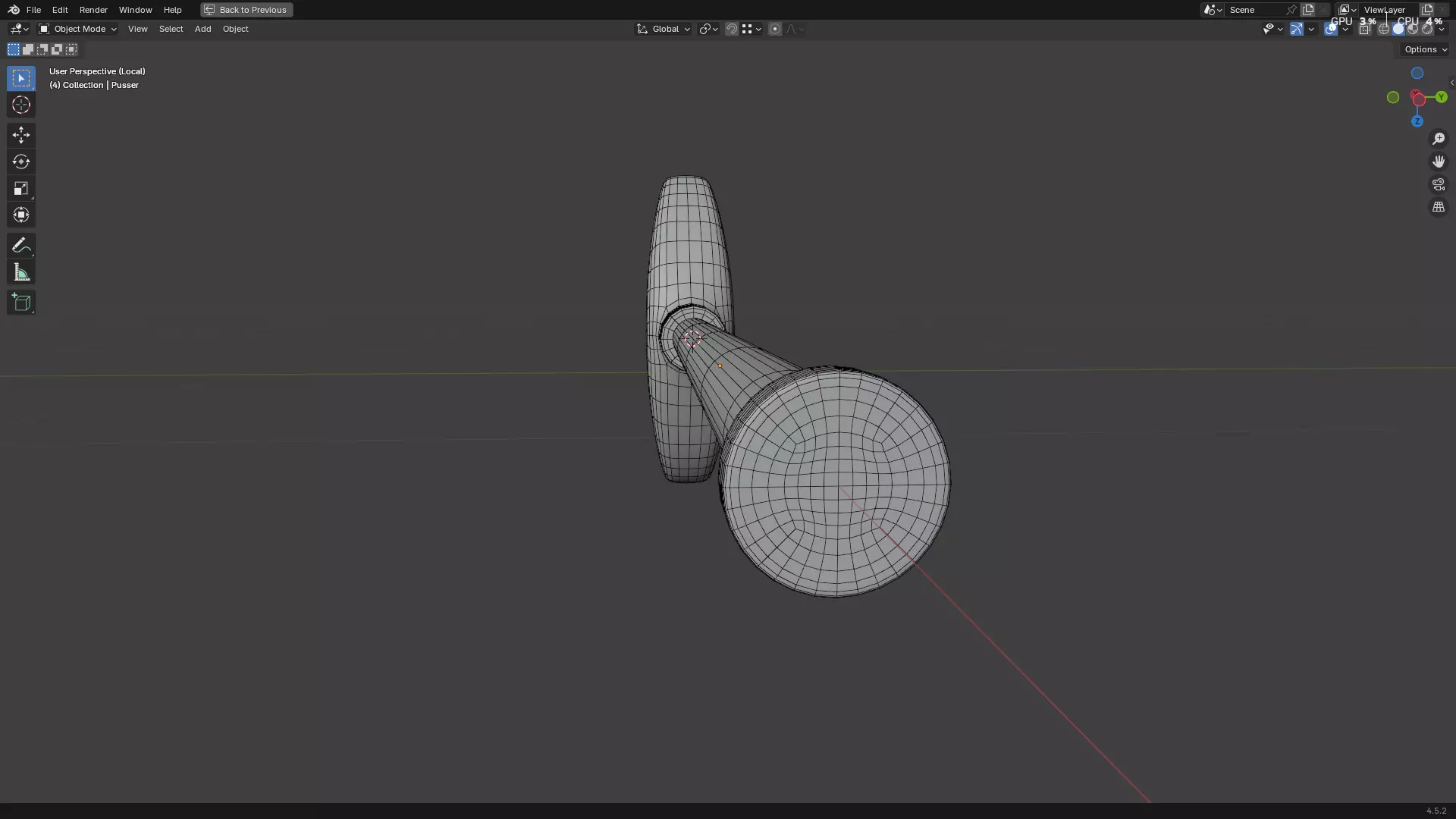
Task: Choose the Rotate tool
Action: [20, 162]
